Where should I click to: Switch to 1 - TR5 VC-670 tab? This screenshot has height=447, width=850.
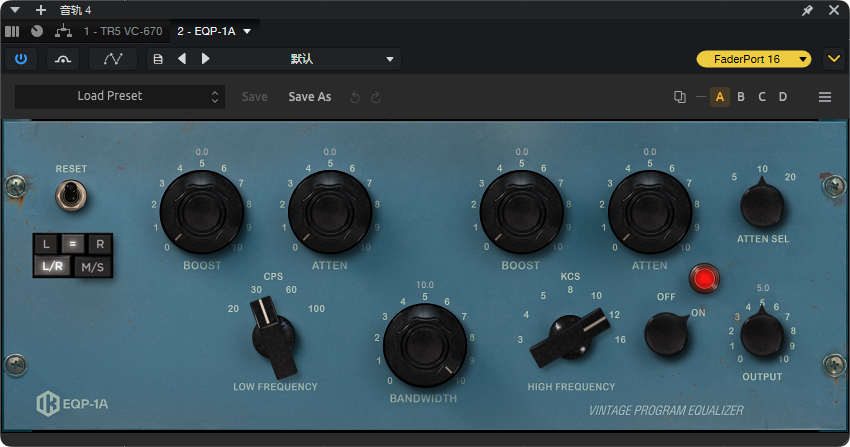tap(123, 31)
